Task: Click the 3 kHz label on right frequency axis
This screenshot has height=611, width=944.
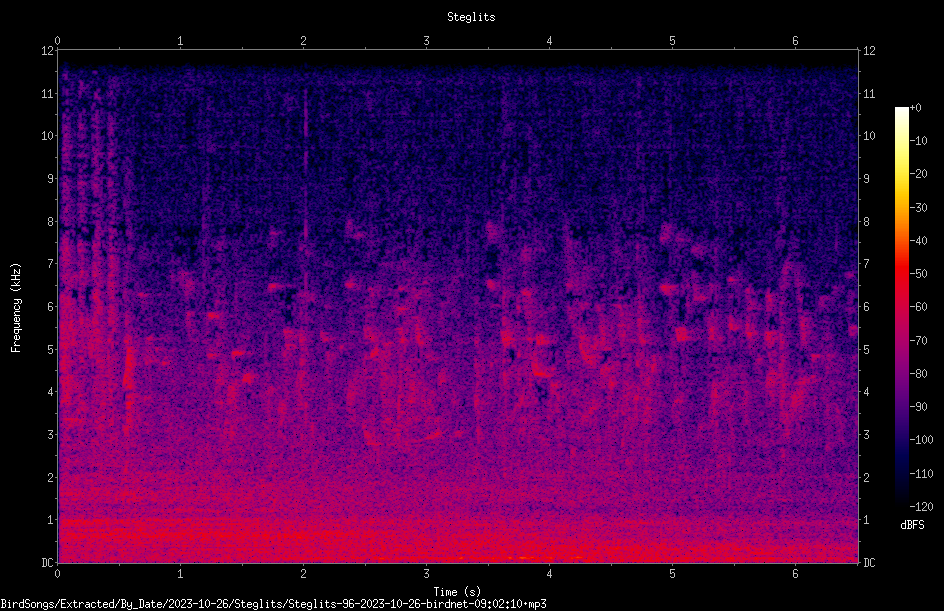Action: pos(866,434)
